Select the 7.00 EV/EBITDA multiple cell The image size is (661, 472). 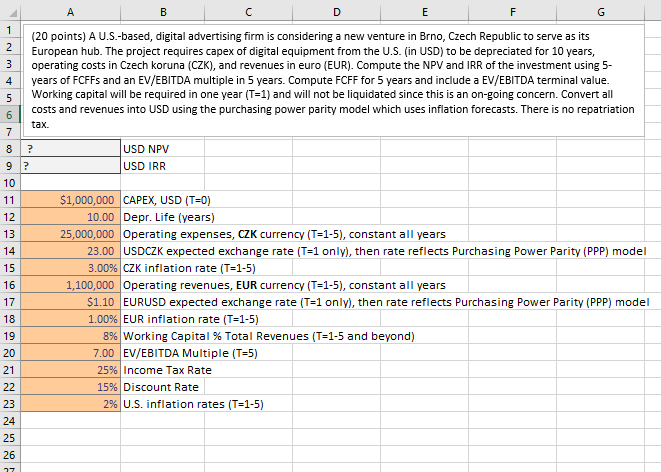tap(70, 353)
